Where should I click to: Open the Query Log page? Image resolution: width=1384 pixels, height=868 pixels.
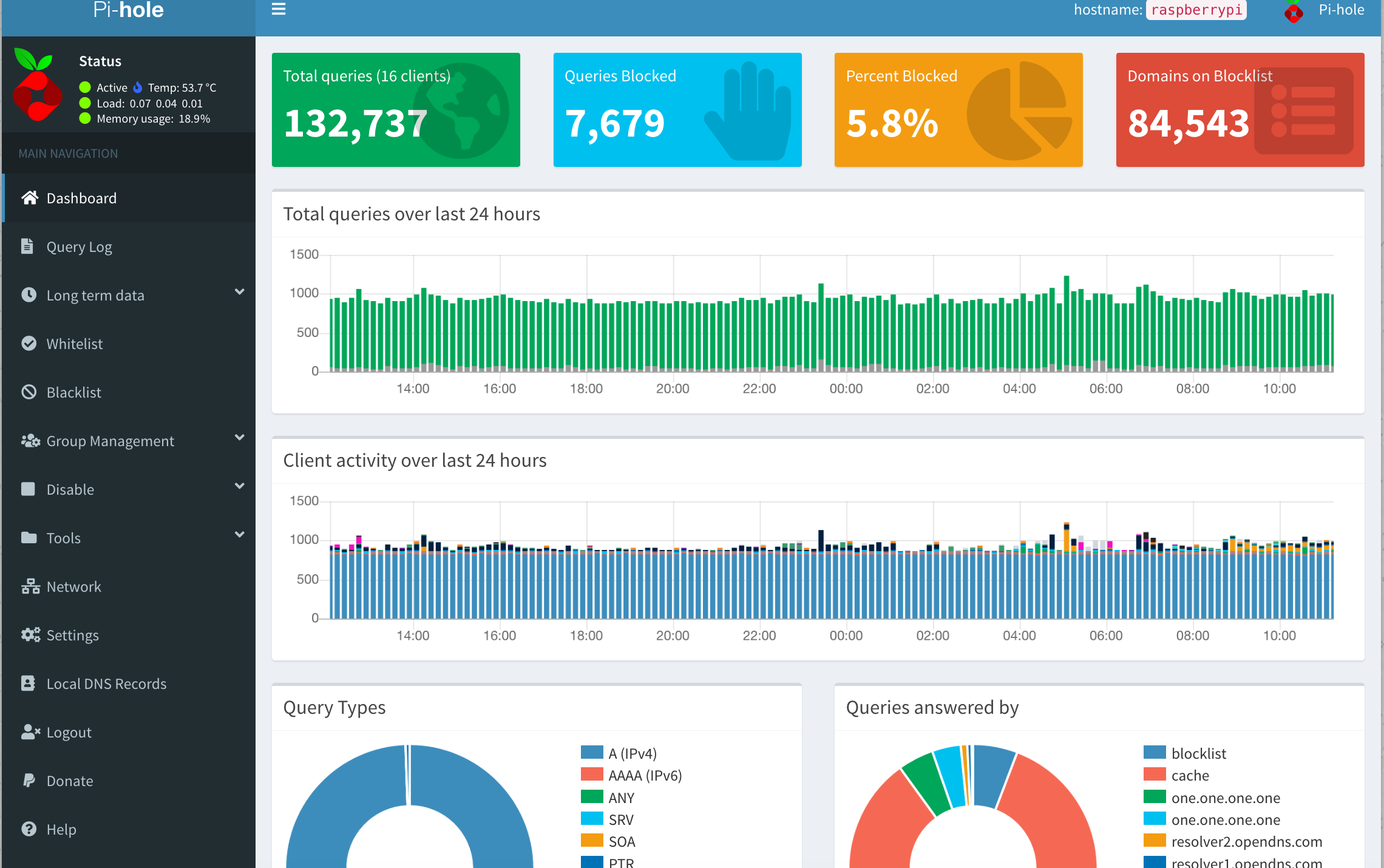point(129,246)
